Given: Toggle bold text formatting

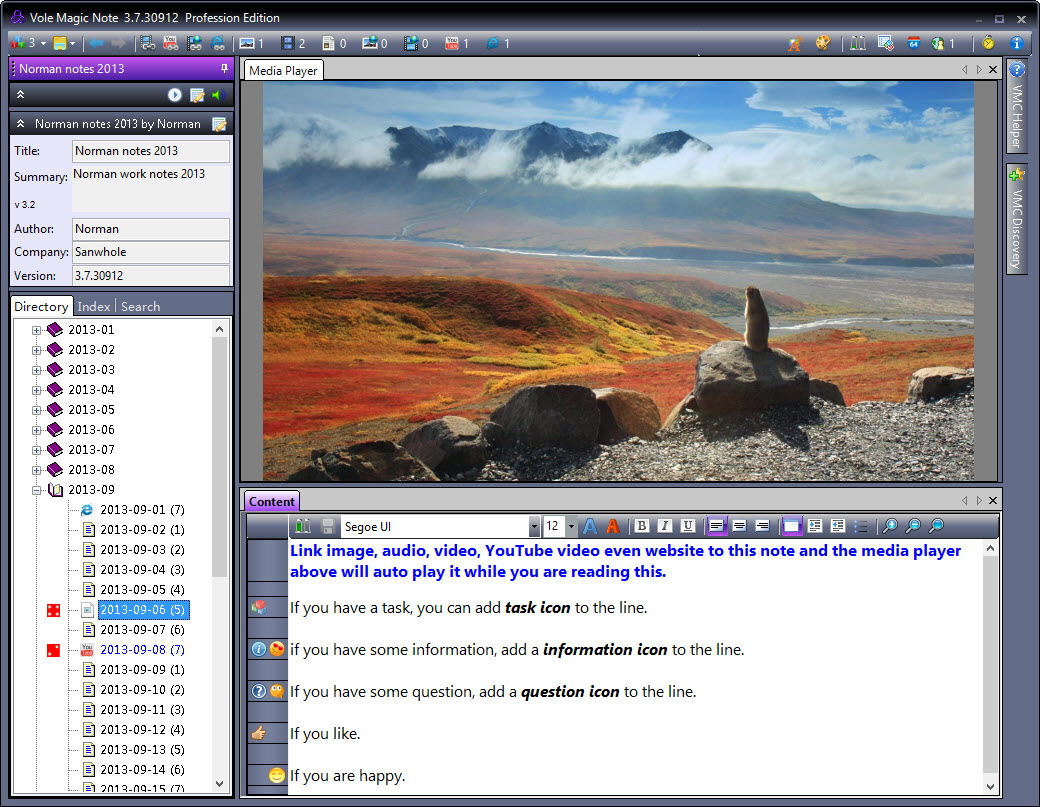Looking at the screenshot, I should pos(641,526).
